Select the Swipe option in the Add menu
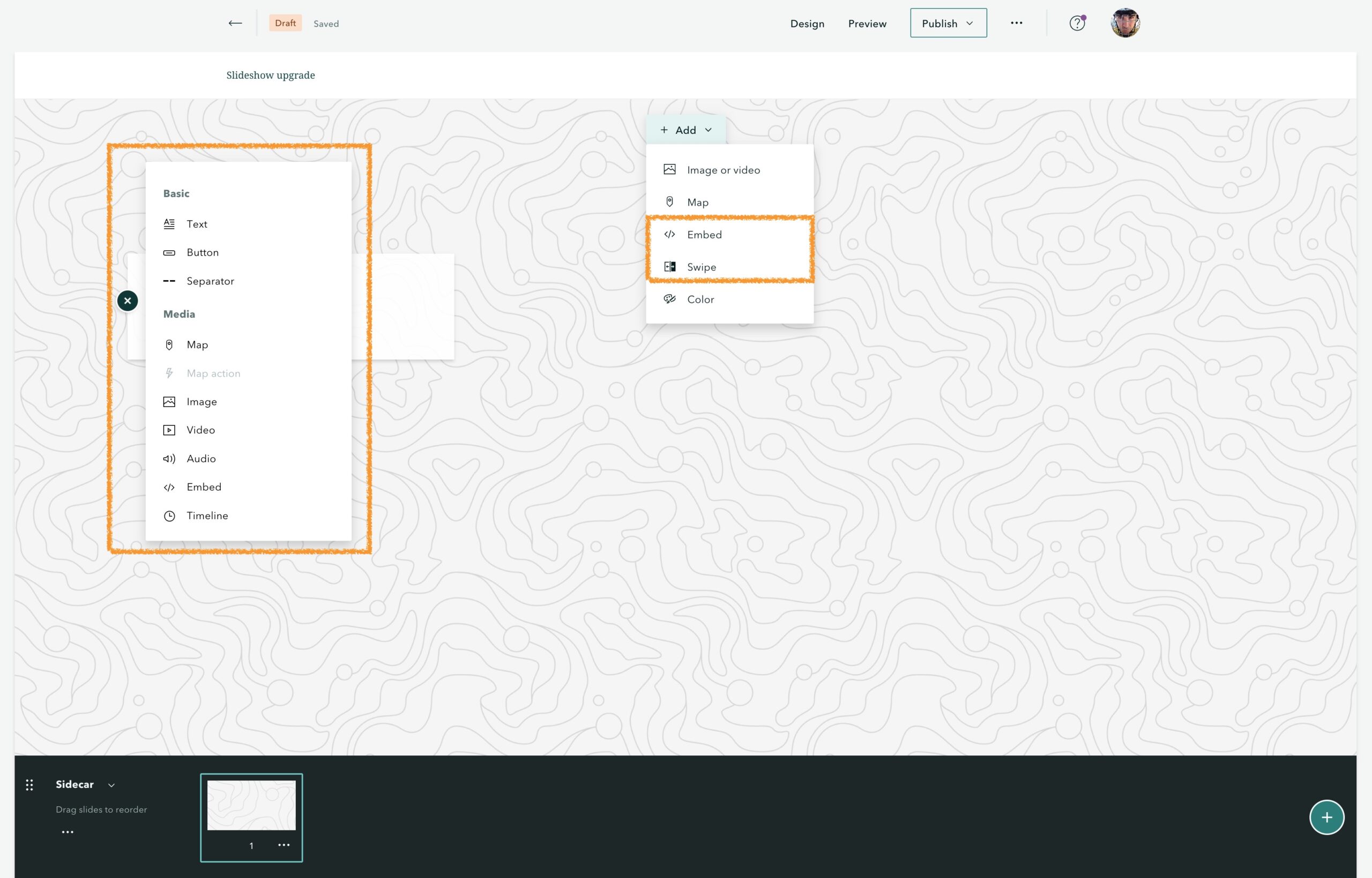Image resolution: width=1372 pixels, height=878 pixels. pyautogui.click(x=701, y=266)
